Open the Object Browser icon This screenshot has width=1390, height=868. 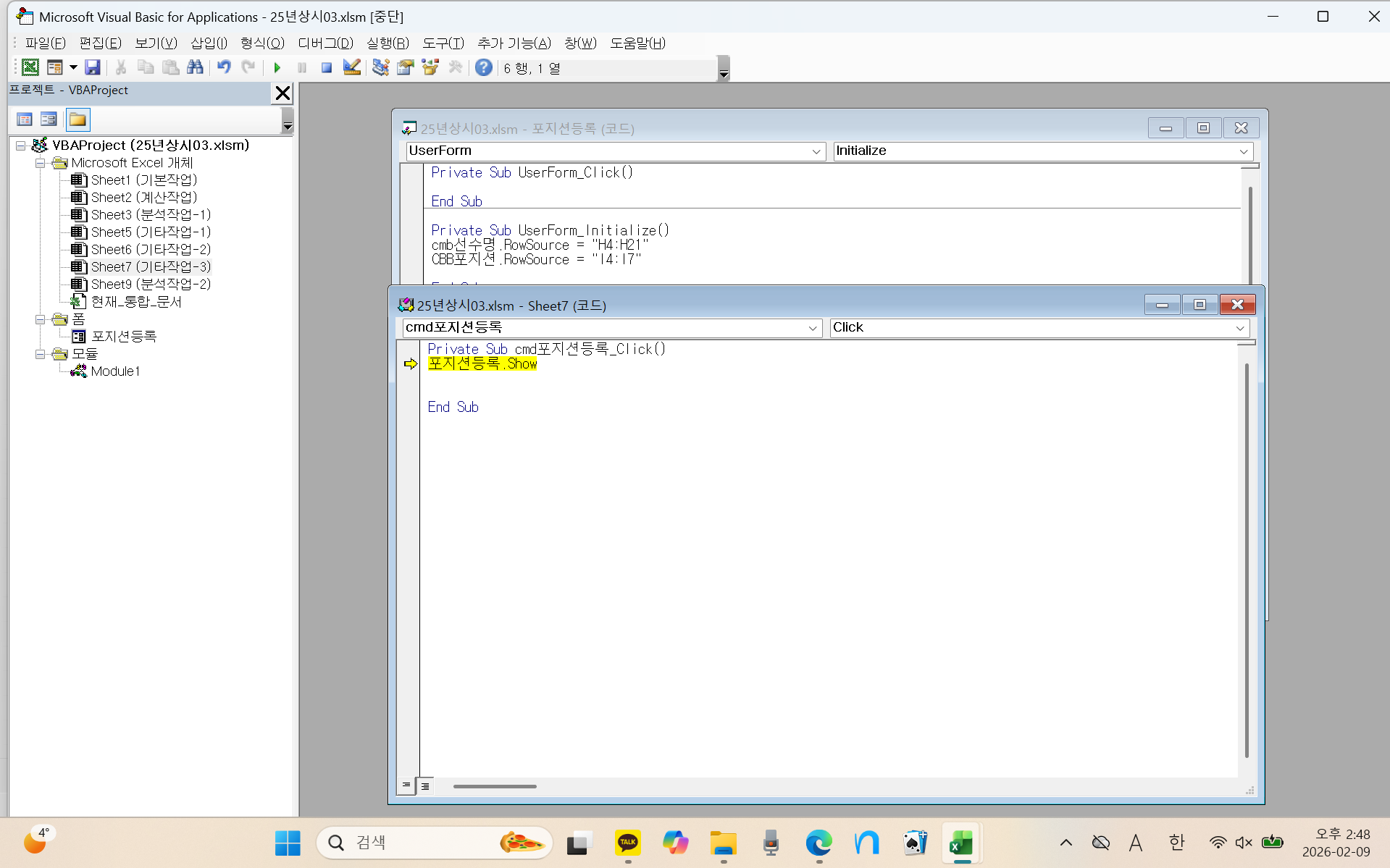[x=430, y=68]
